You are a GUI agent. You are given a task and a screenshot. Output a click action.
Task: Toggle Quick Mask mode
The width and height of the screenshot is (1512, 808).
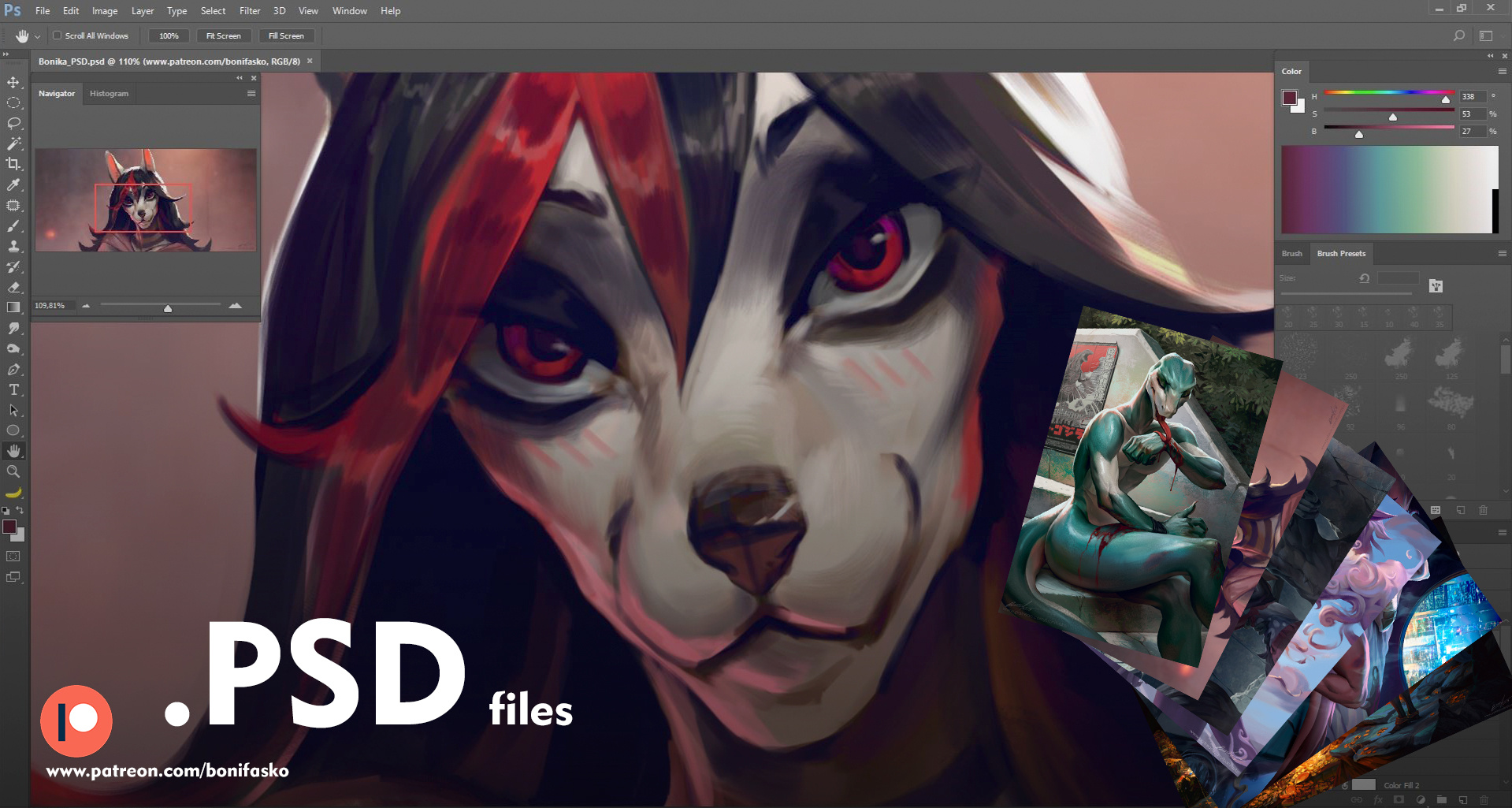13,557
